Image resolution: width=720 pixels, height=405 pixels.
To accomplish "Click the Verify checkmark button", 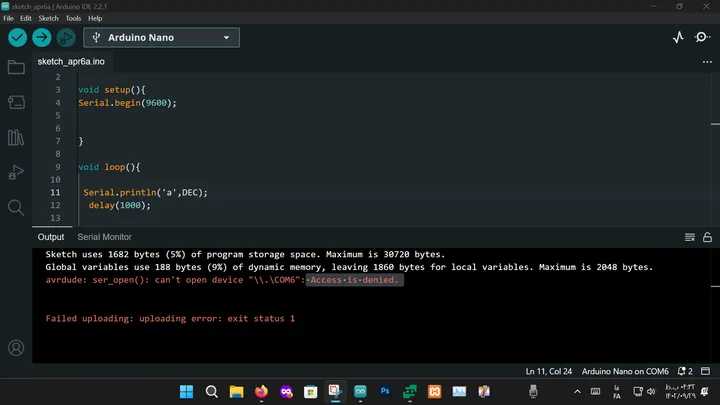I will (17, 38).
